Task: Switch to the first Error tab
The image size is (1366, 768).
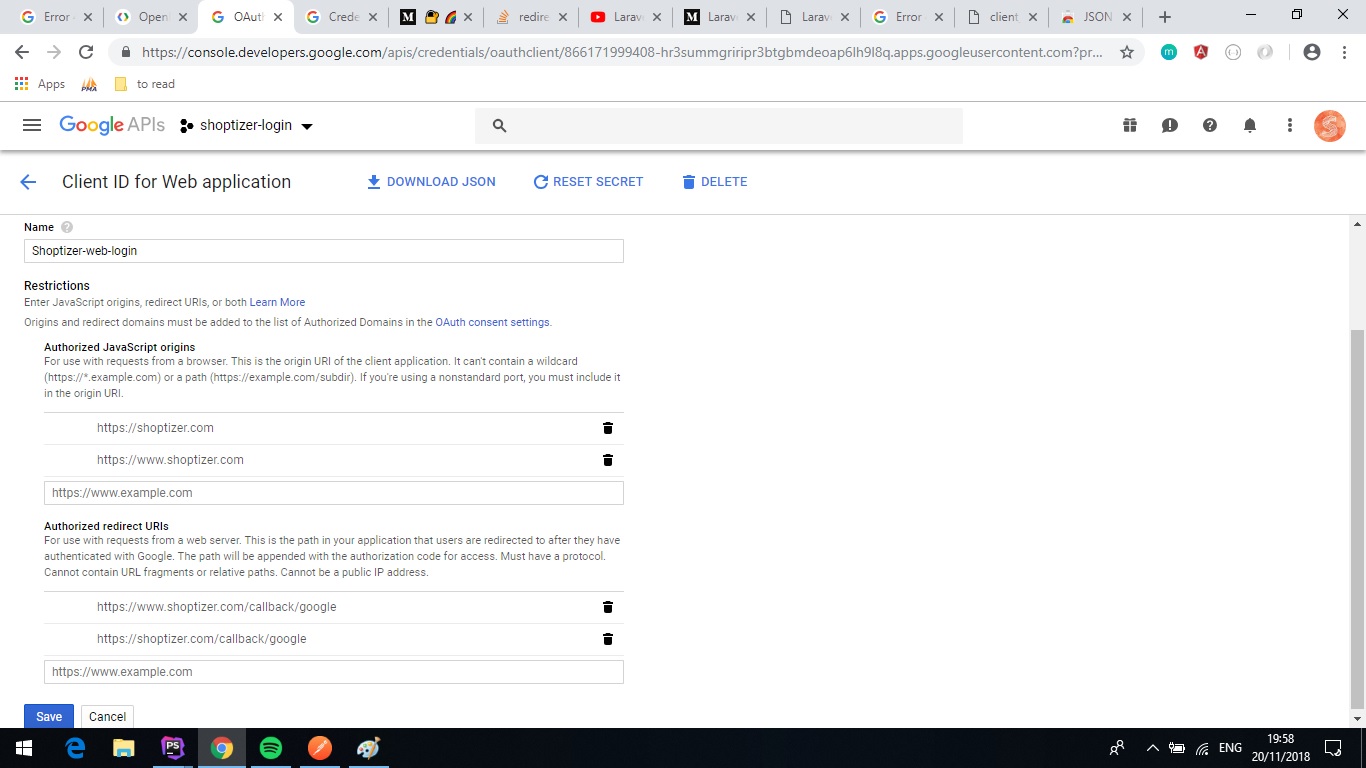Action: tap(57, 17)
